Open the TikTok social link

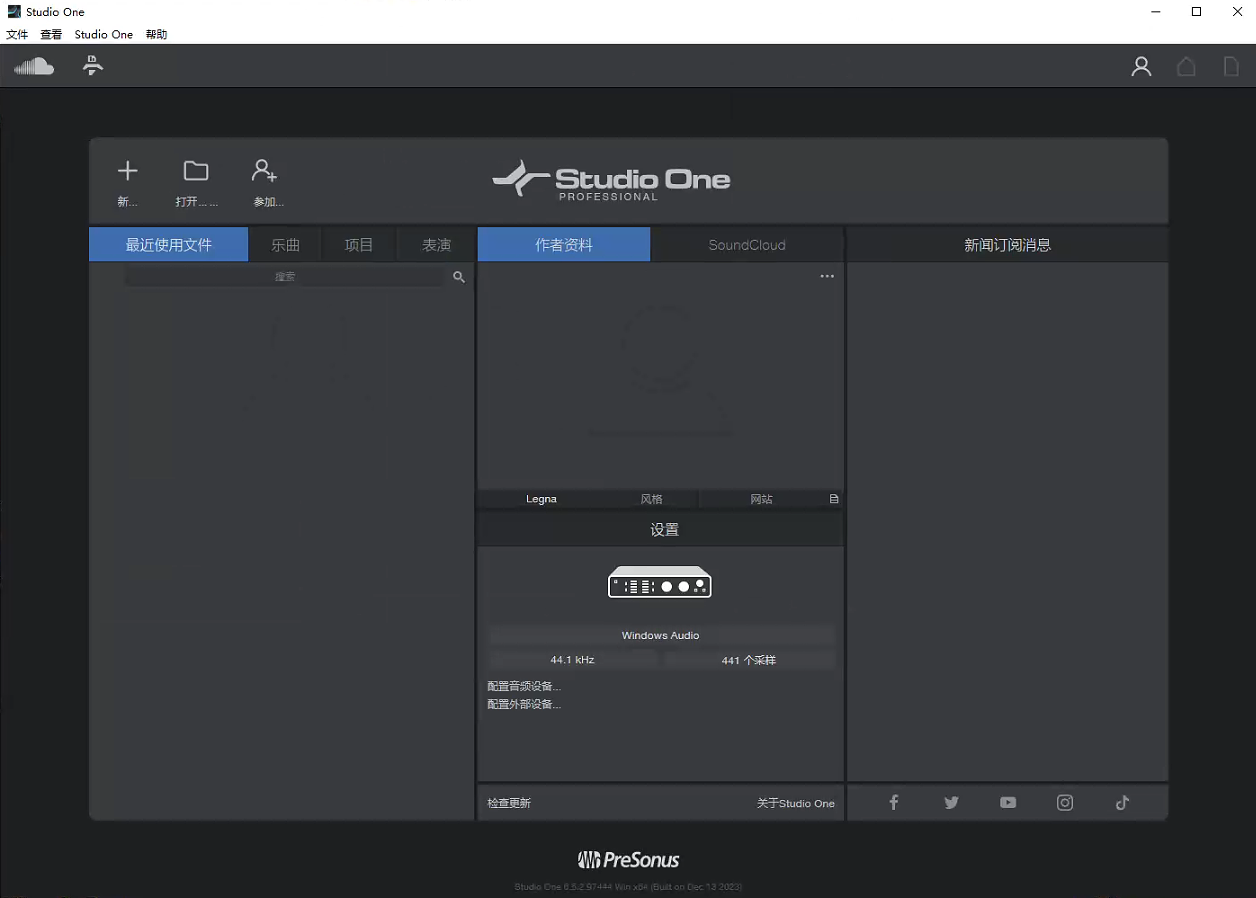click(x=1122, y=802)
